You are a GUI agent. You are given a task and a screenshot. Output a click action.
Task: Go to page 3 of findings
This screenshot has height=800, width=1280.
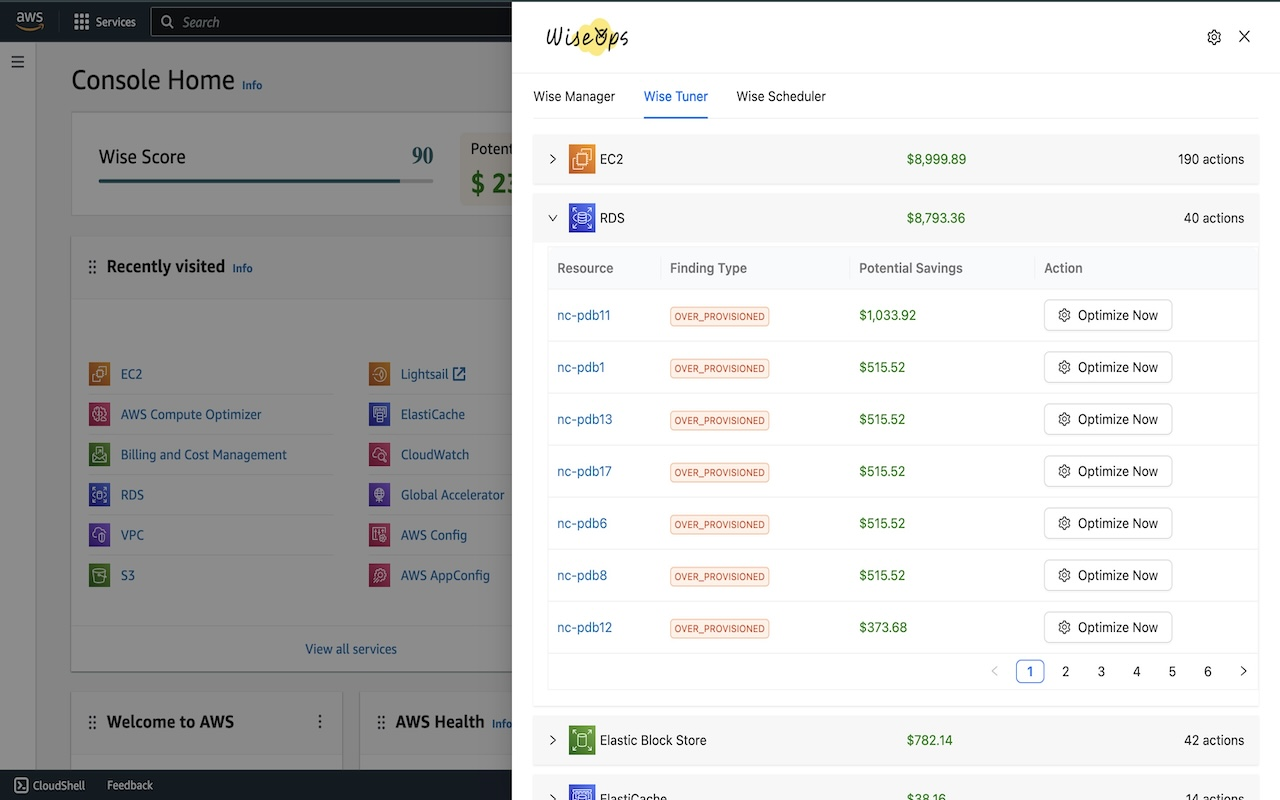tap(1101, 671)
